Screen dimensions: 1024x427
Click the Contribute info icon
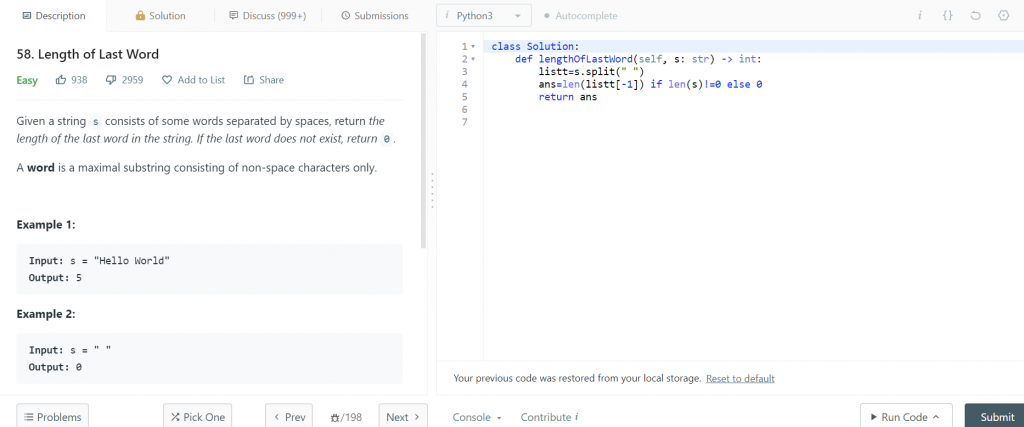[577, 417]
